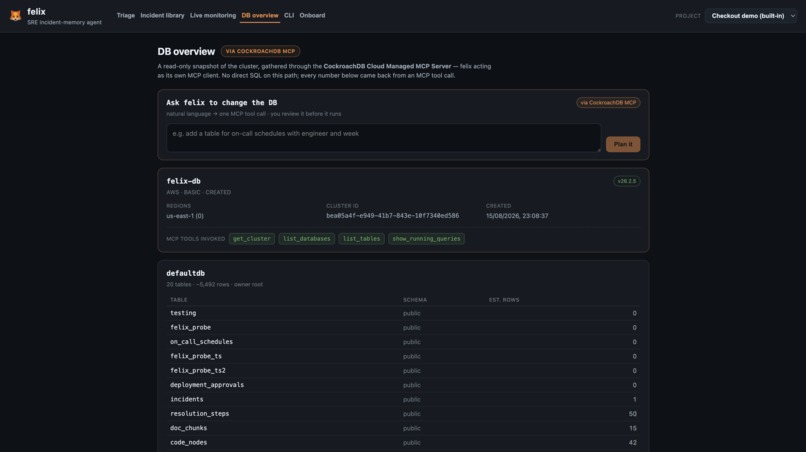Screen dimensions: 806x452
Task: Click the get_cluster tool chip
Action: click(x=251, y=239)
